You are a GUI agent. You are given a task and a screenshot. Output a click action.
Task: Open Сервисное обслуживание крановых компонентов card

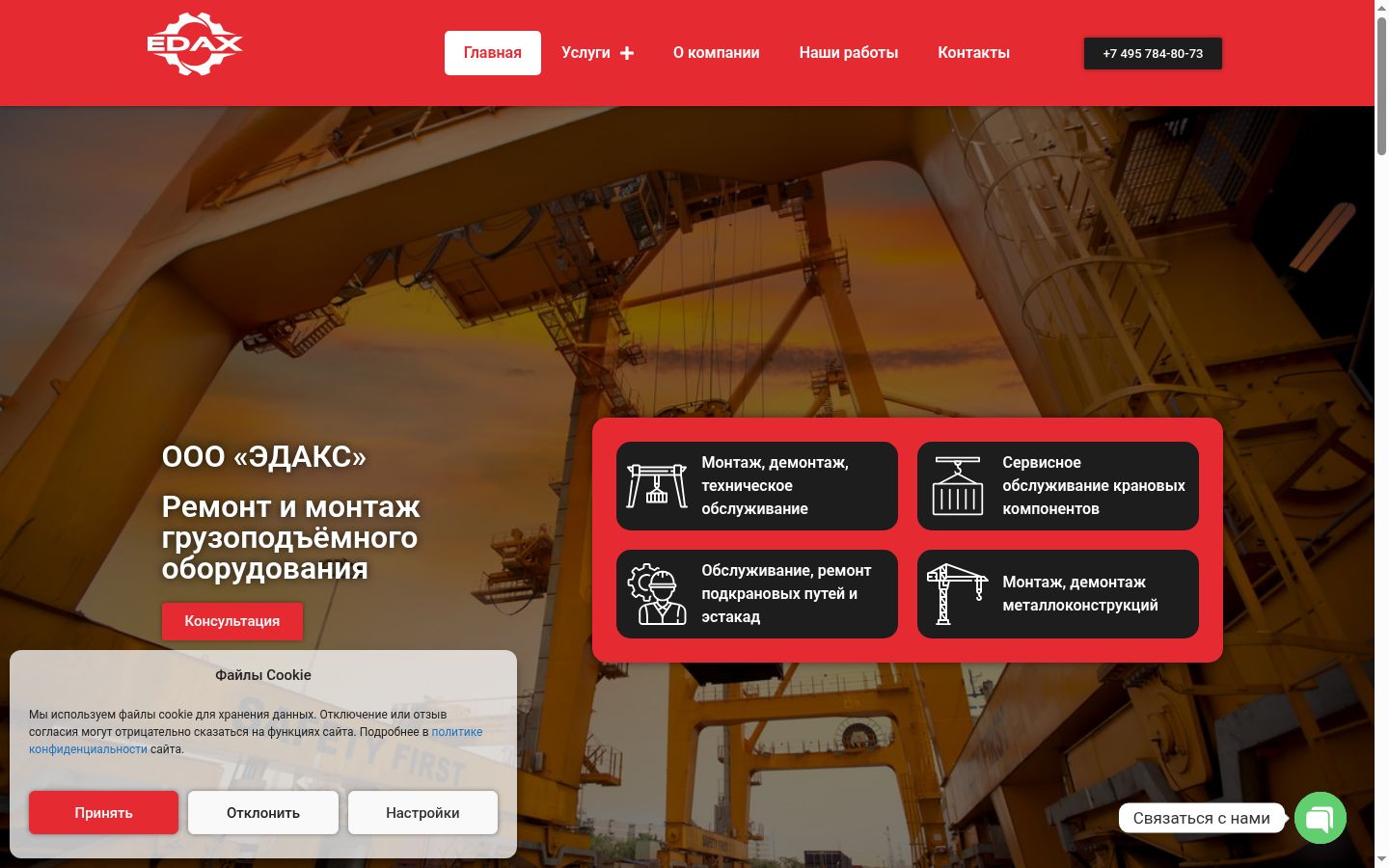1058,486
